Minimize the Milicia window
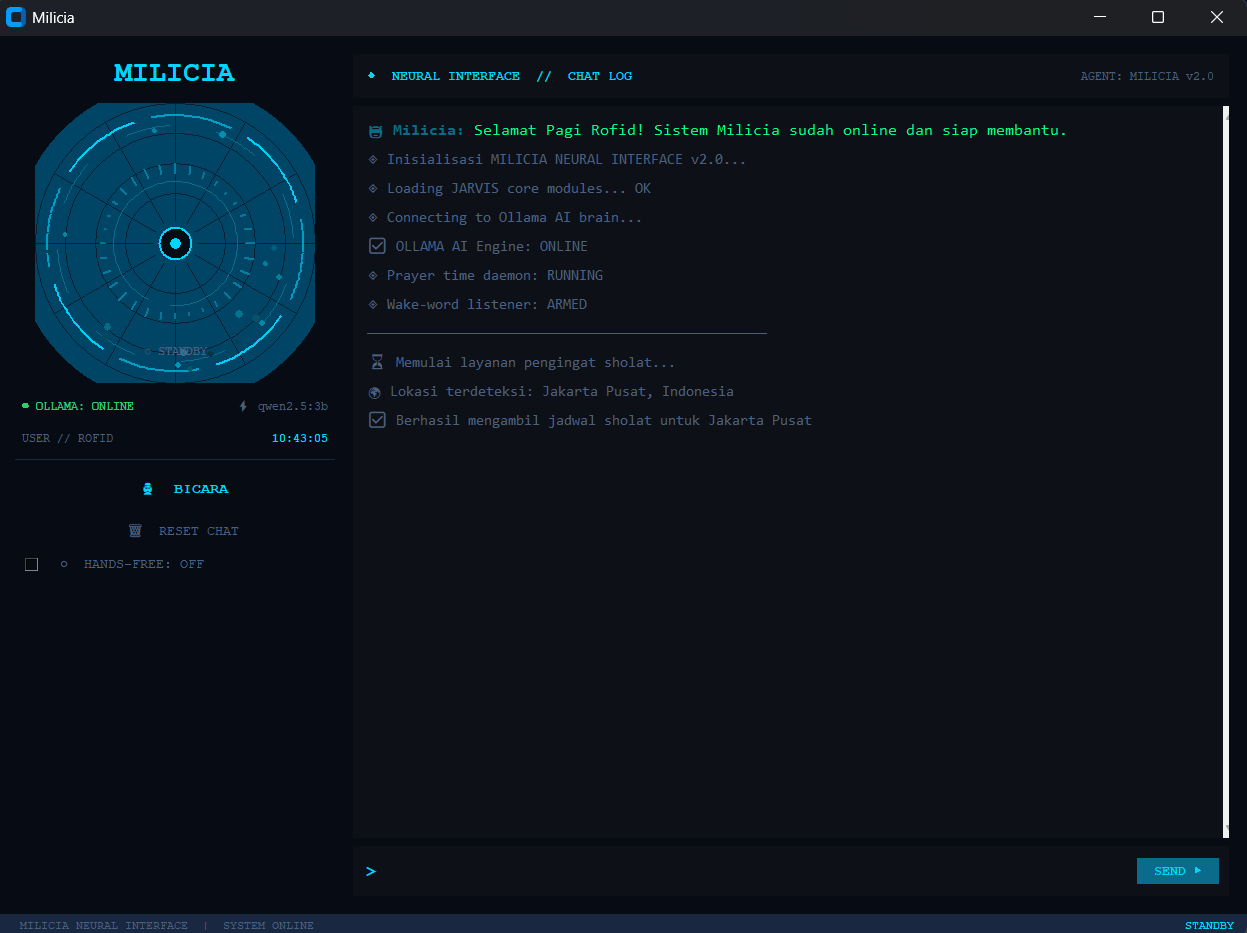 (x=1100, y=17)
